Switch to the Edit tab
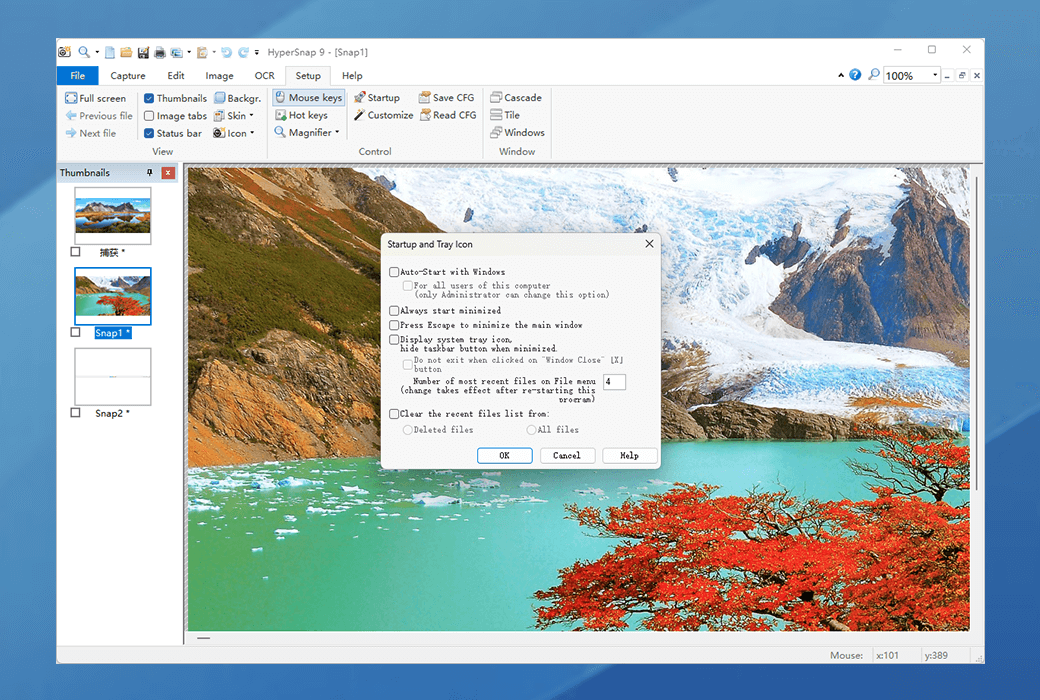The width and height of the screenshot is (1040, 700). click(x=176, y=76)
